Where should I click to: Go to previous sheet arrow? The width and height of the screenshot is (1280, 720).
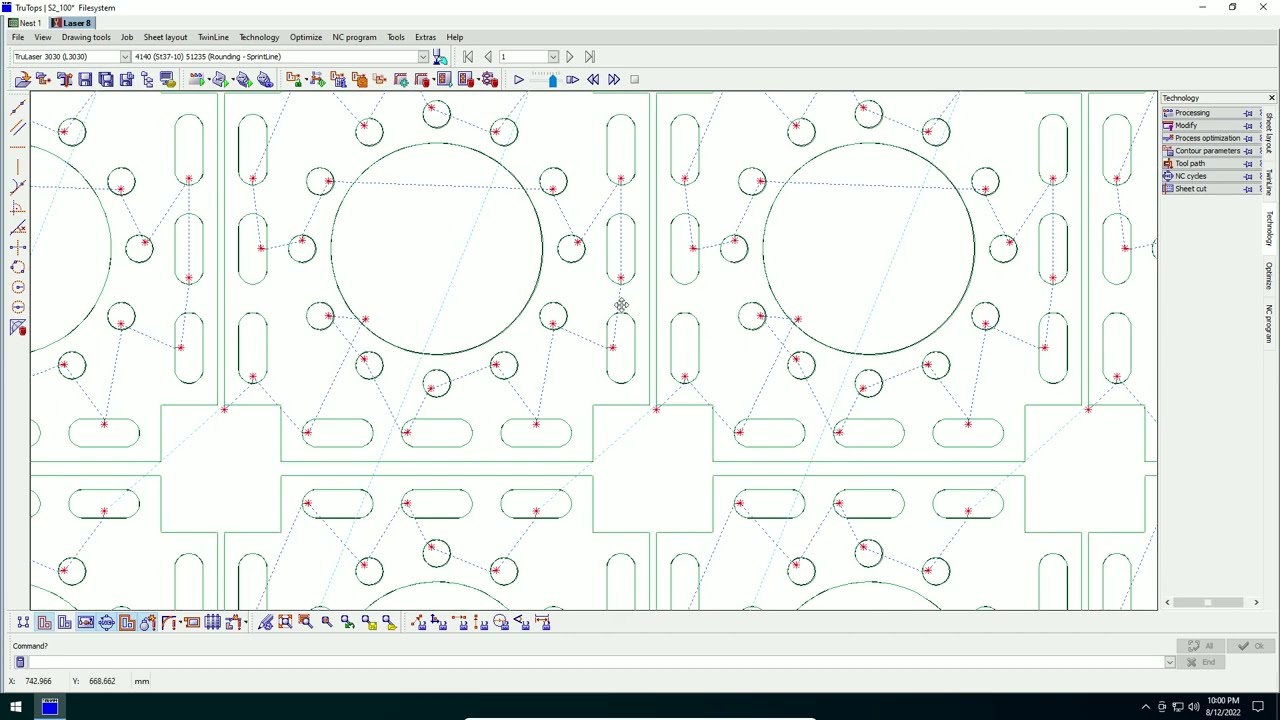pos(487,57)
